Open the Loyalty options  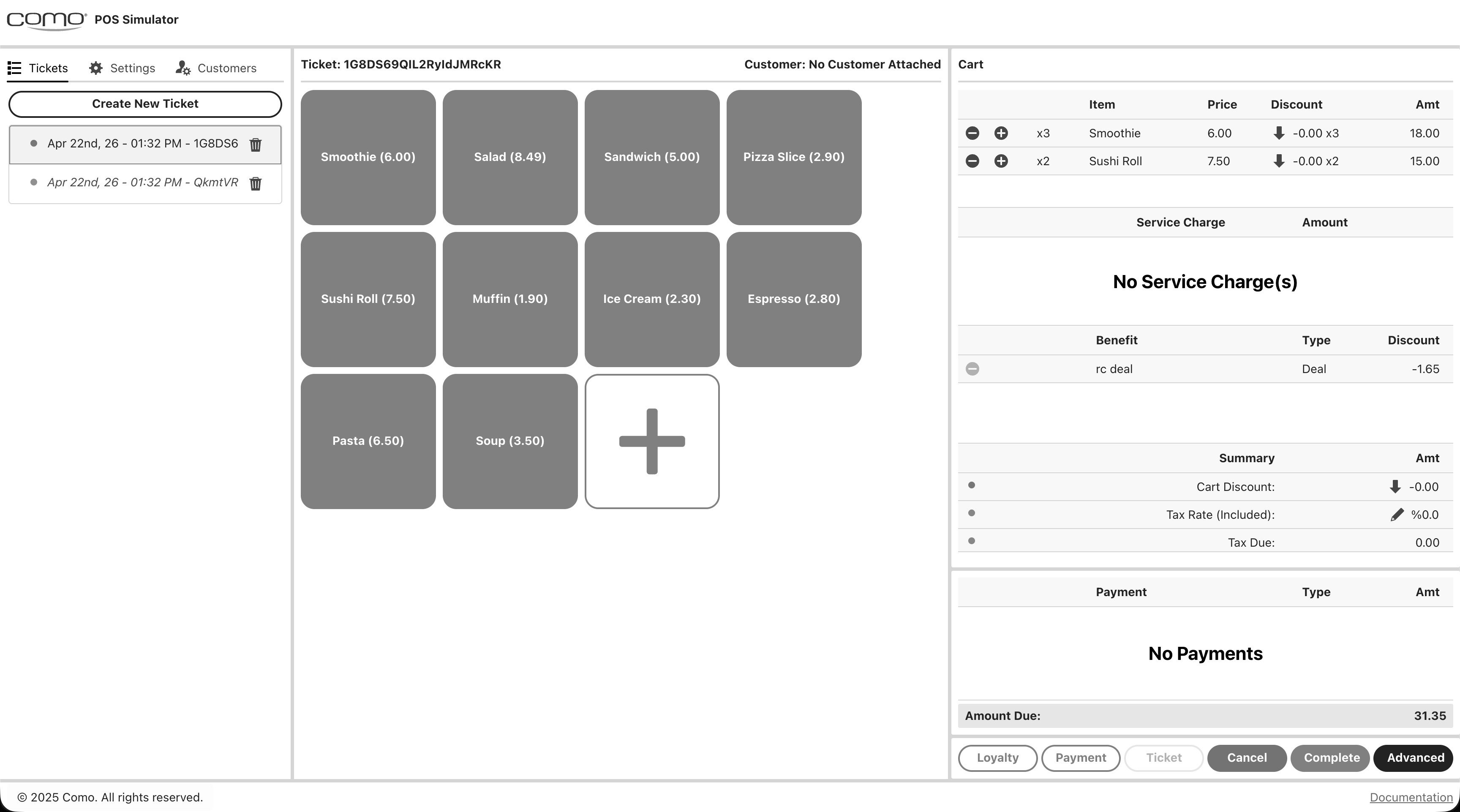click(997, 758)
